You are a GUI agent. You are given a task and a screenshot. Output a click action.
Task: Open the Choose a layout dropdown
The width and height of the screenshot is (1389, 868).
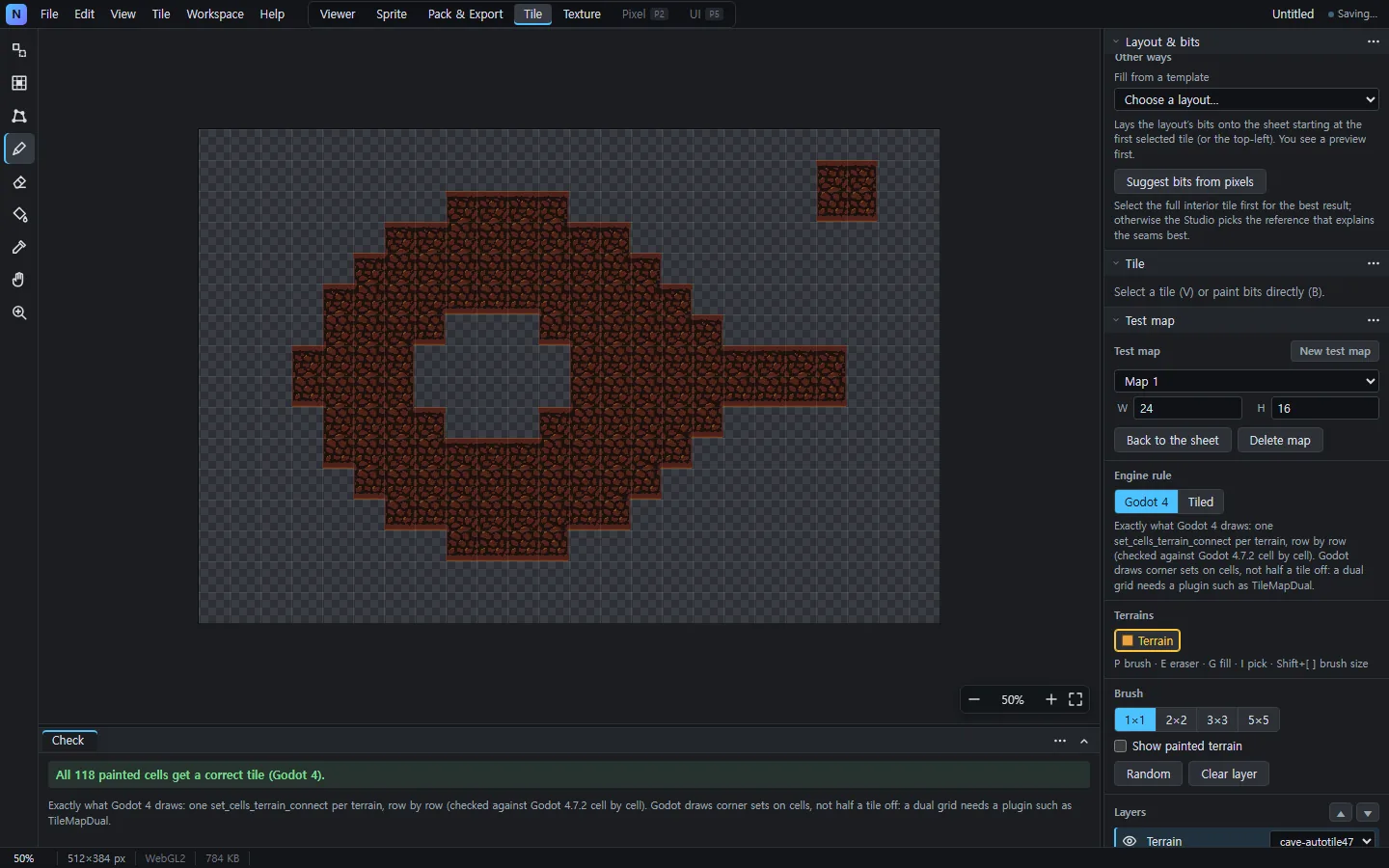click(1246, 99)
